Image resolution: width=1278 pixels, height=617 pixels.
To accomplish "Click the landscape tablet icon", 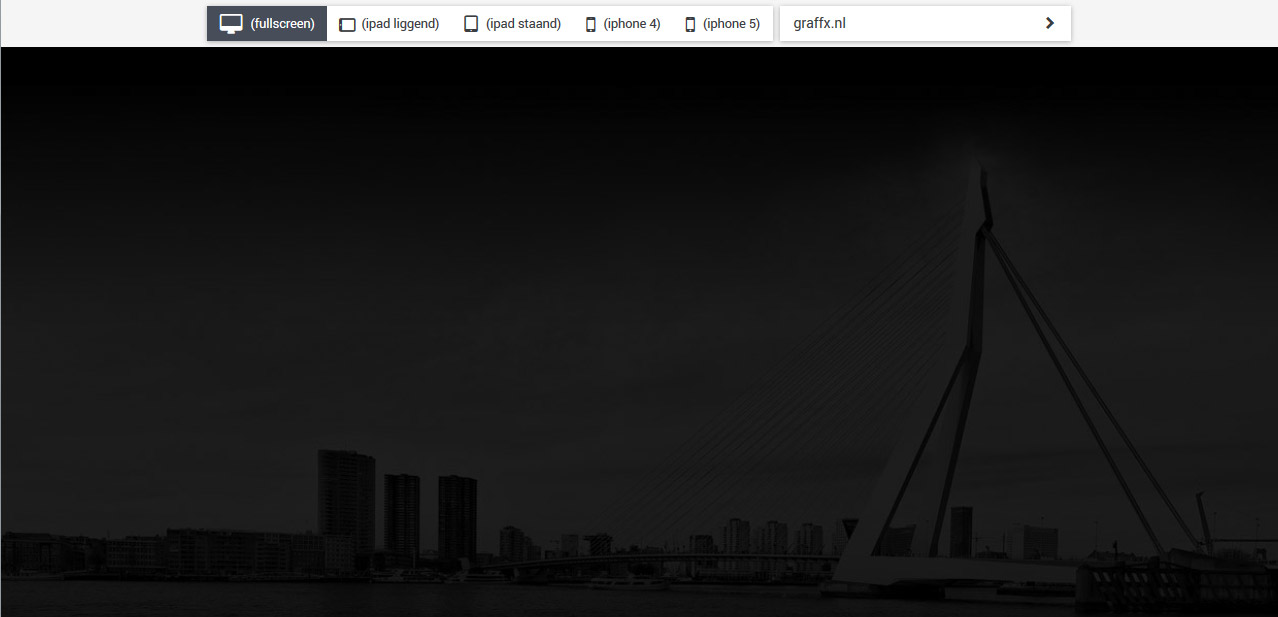I will (347, 24).
